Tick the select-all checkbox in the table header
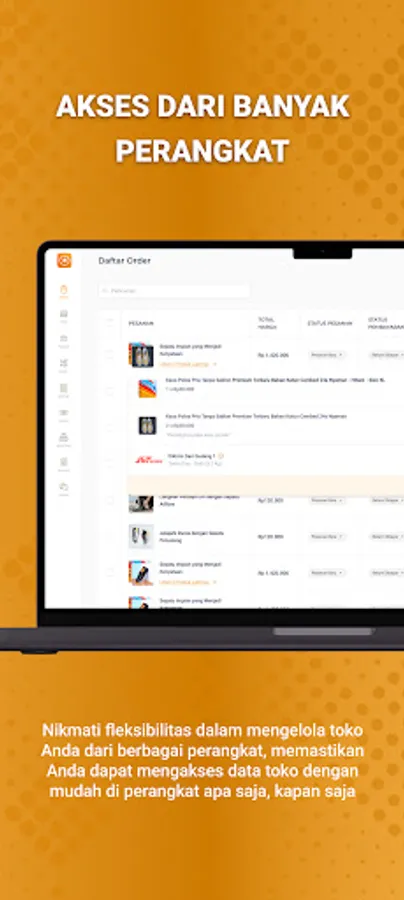The height and width of the screenshot is (900, 404). pos(110,324)
